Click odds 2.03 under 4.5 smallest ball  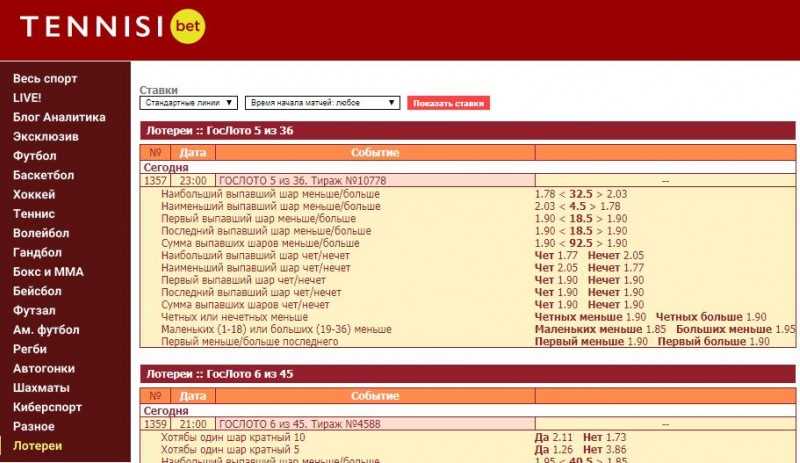coord(545,206)
